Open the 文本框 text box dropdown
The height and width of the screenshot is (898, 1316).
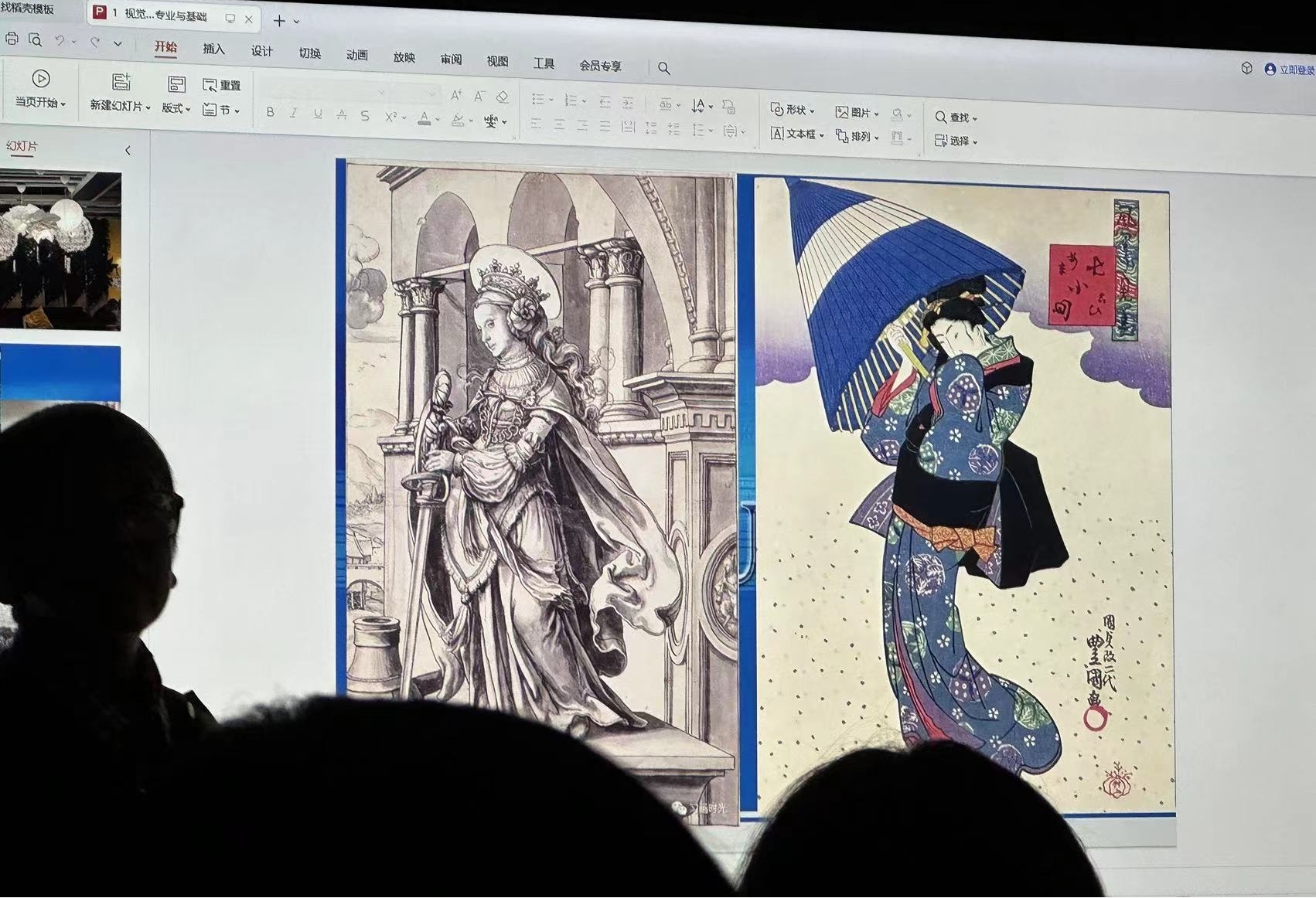[x=821, y=135]
